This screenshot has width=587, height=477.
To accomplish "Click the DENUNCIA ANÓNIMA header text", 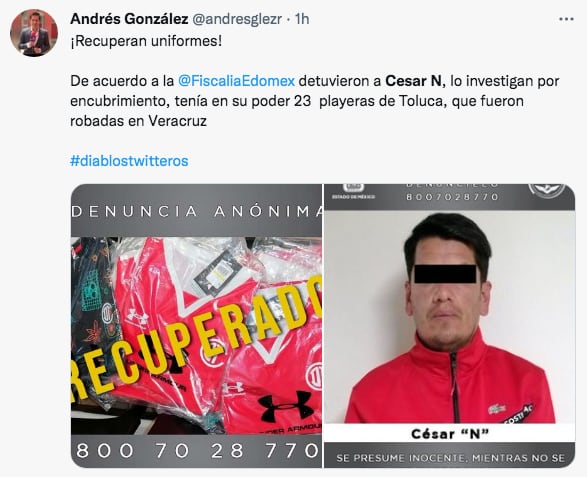I will coord(196,212).
